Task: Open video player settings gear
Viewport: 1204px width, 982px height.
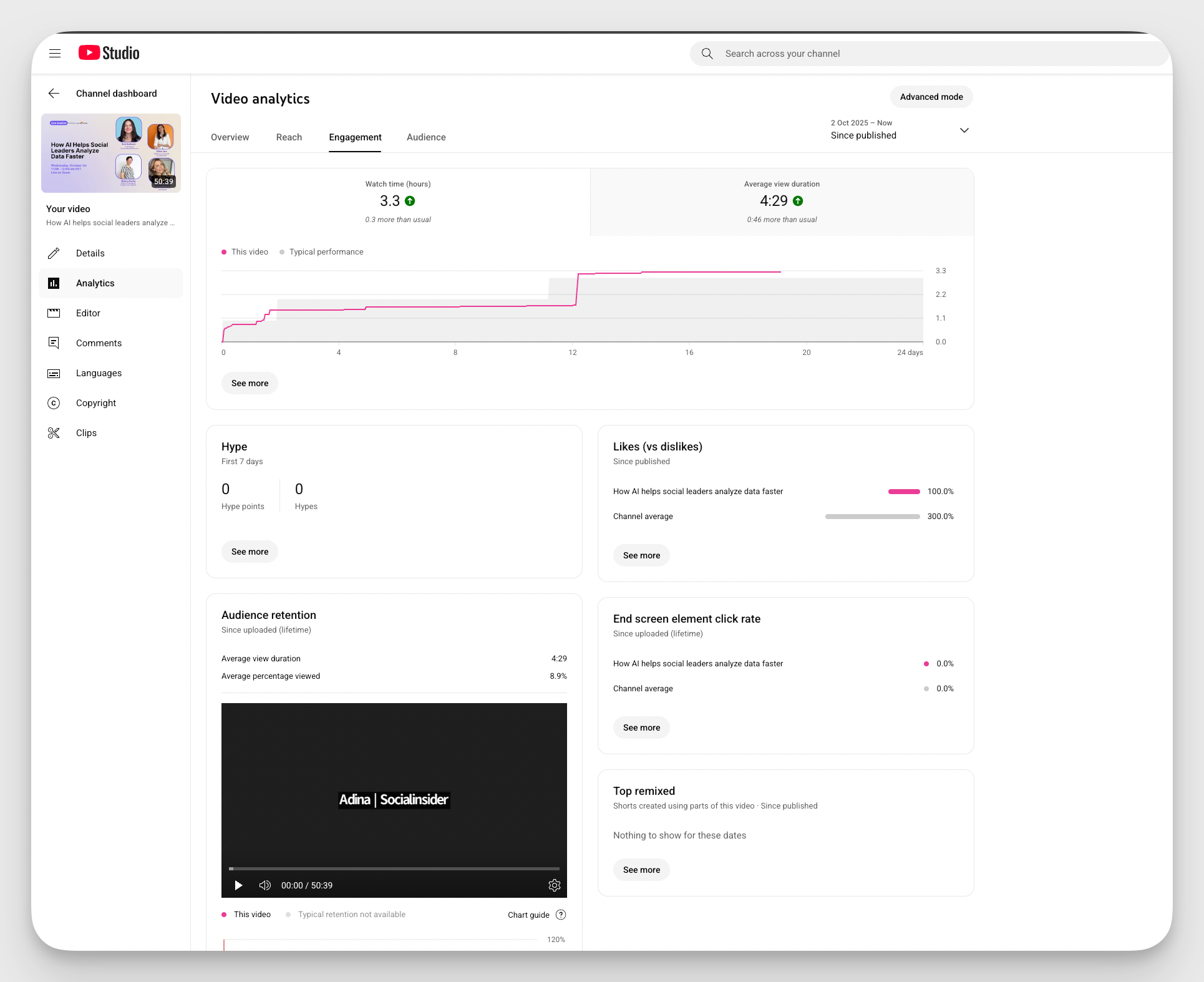Action: (x=554, y=885)
